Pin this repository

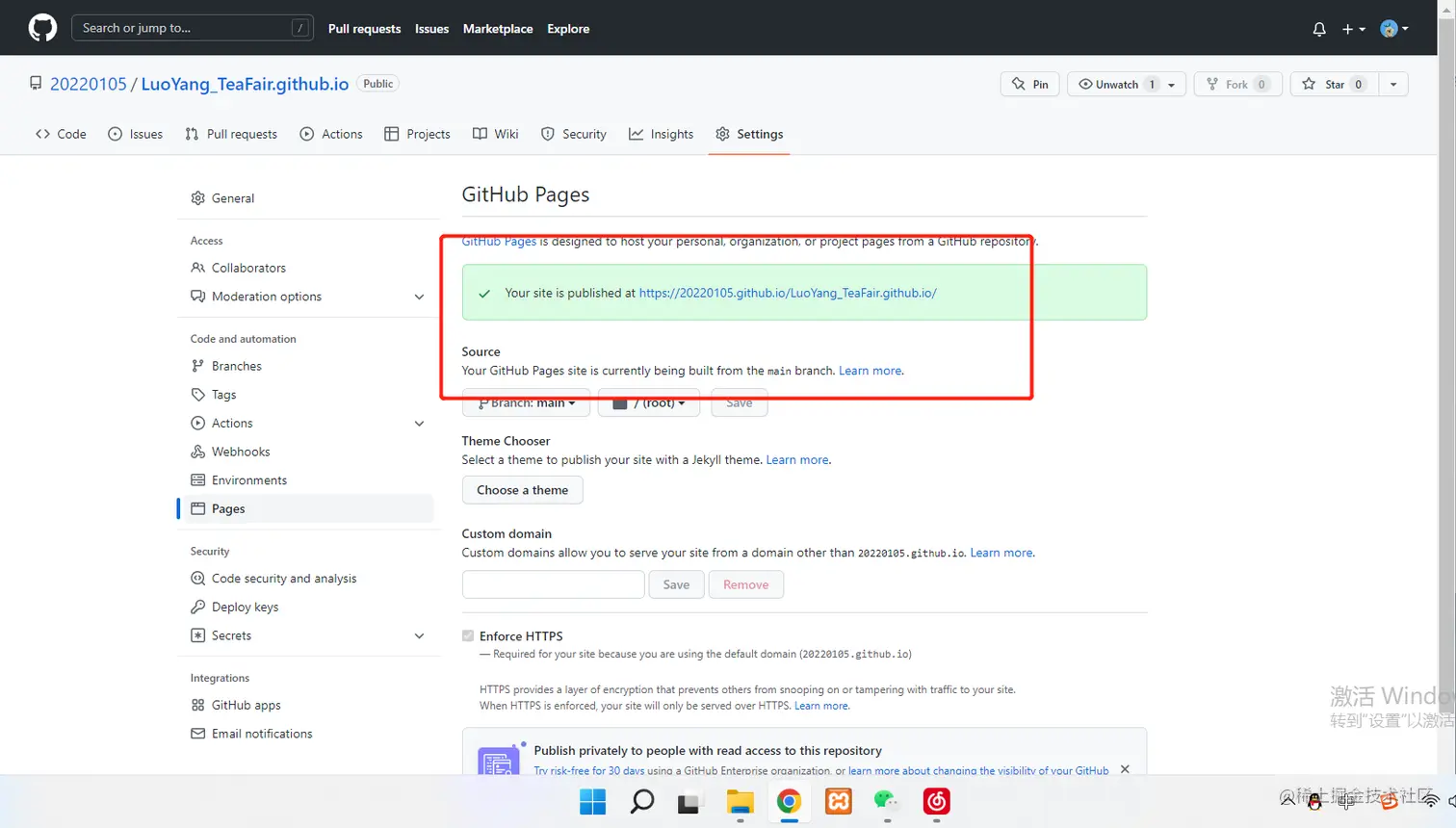[x=1030, y=85]
